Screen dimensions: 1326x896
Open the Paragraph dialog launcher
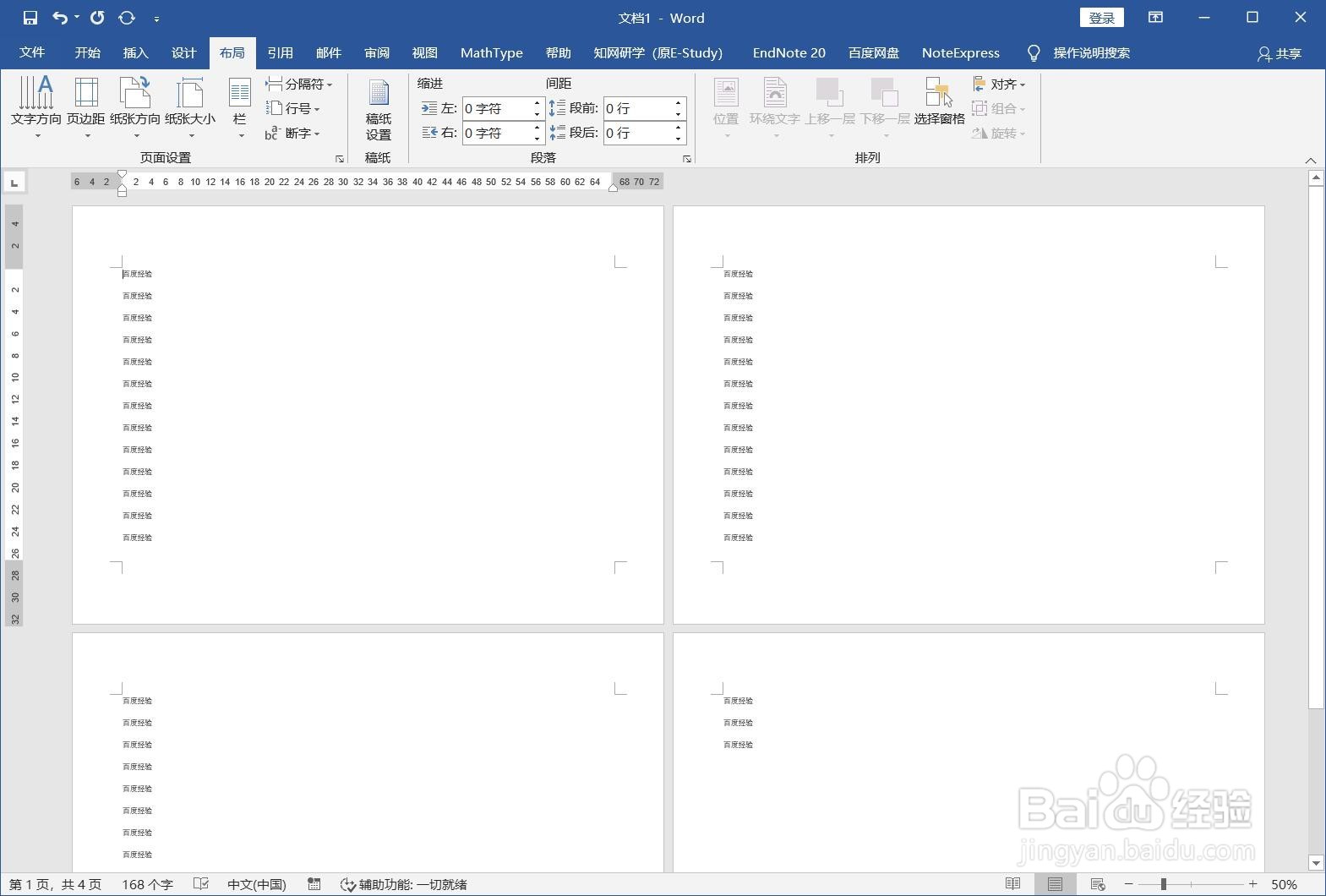coord(687,158)
